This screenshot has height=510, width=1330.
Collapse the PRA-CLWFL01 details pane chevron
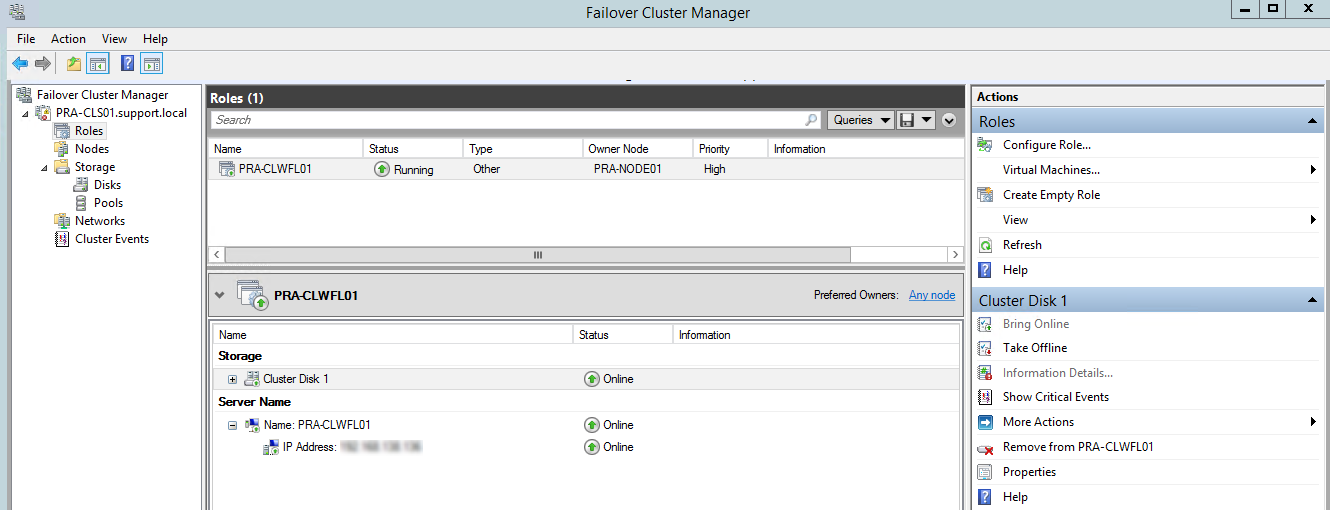point(220,296)
